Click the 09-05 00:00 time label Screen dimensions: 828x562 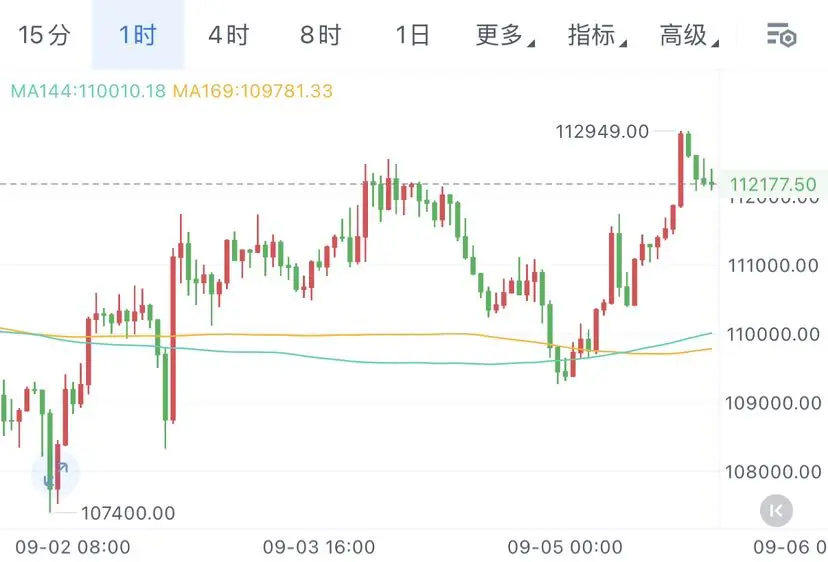565,547
